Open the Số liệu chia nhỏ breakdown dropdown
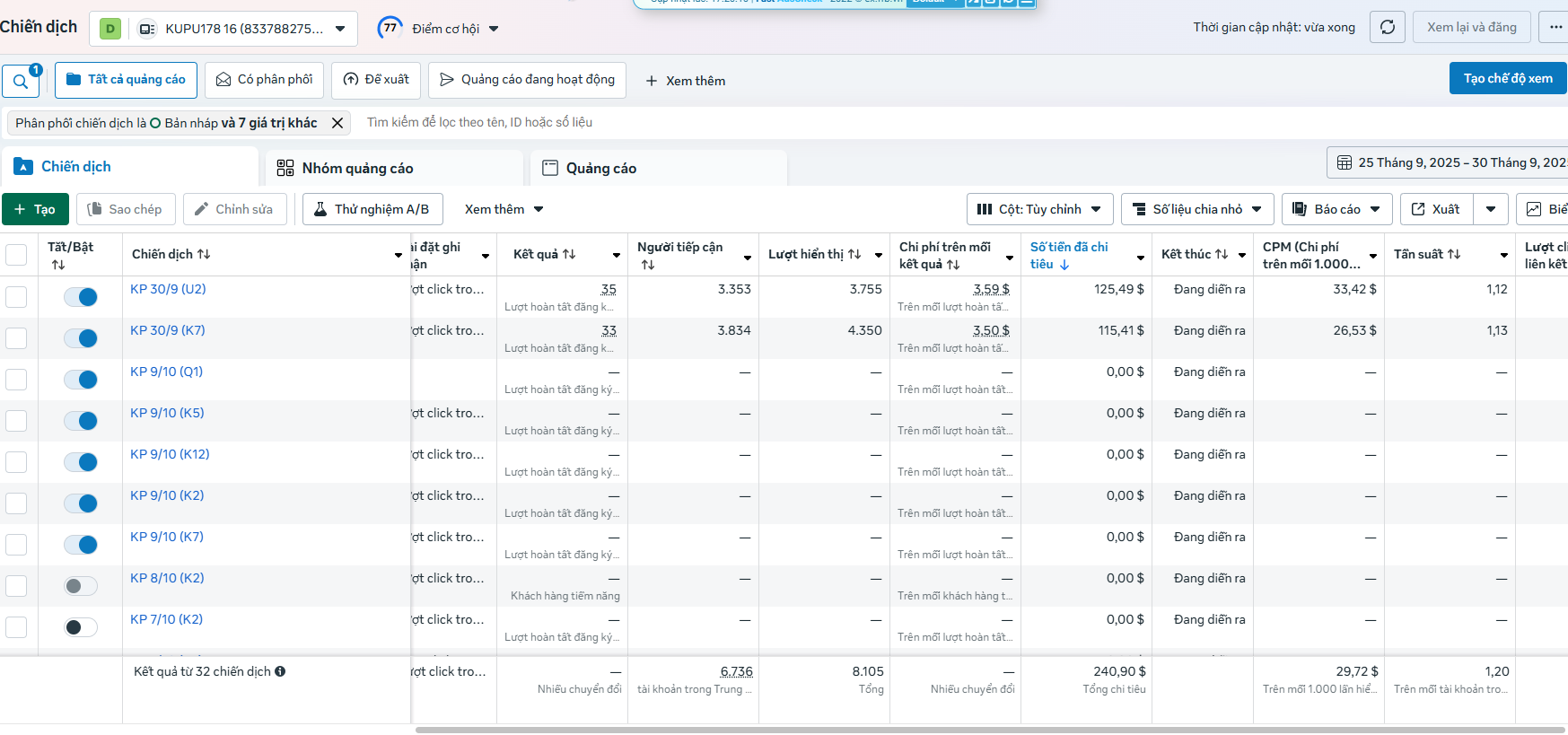This screenshot has height=735, width=1568. (1197, 209)
